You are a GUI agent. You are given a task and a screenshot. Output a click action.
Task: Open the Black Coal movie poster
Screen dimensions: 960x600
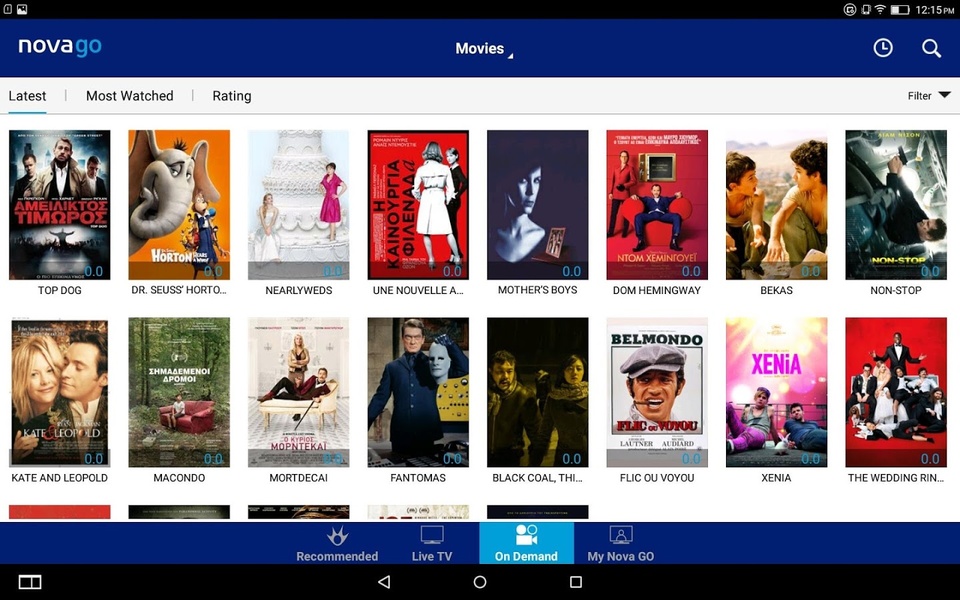coord(538,392)
